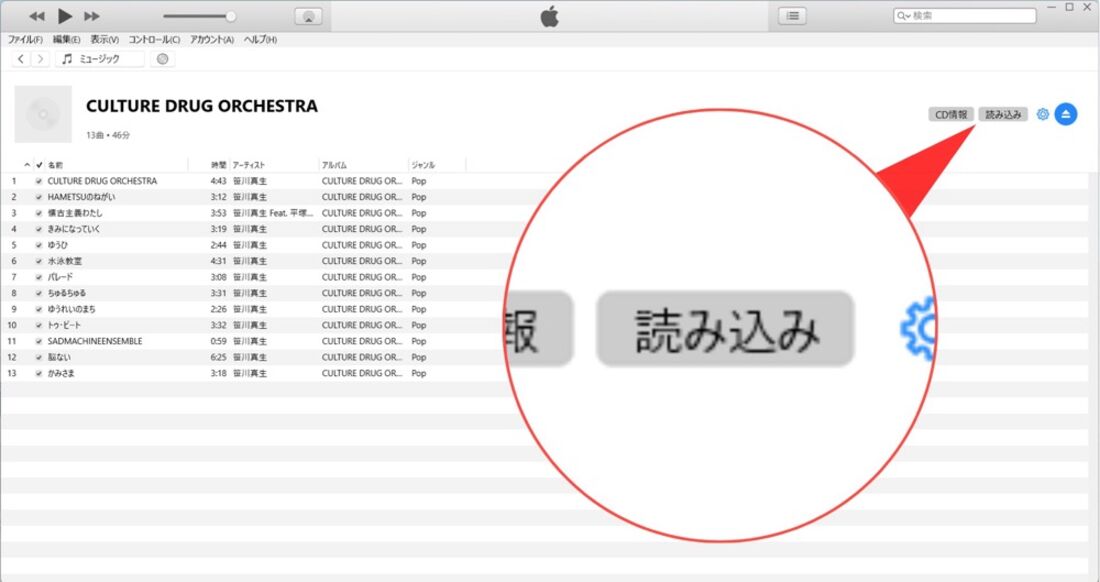Click the sort arrow column header
The height and width of the screenshot is (582, 1100).
pyautogui.click(x=27, y=165)
